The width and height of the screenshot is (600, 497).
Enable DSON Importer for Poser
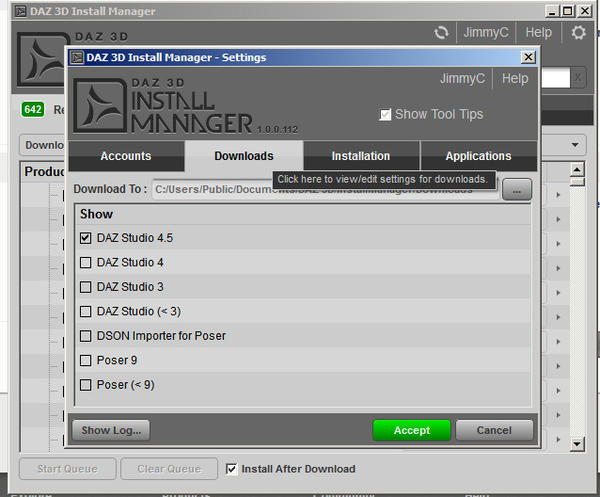point(85,336)
